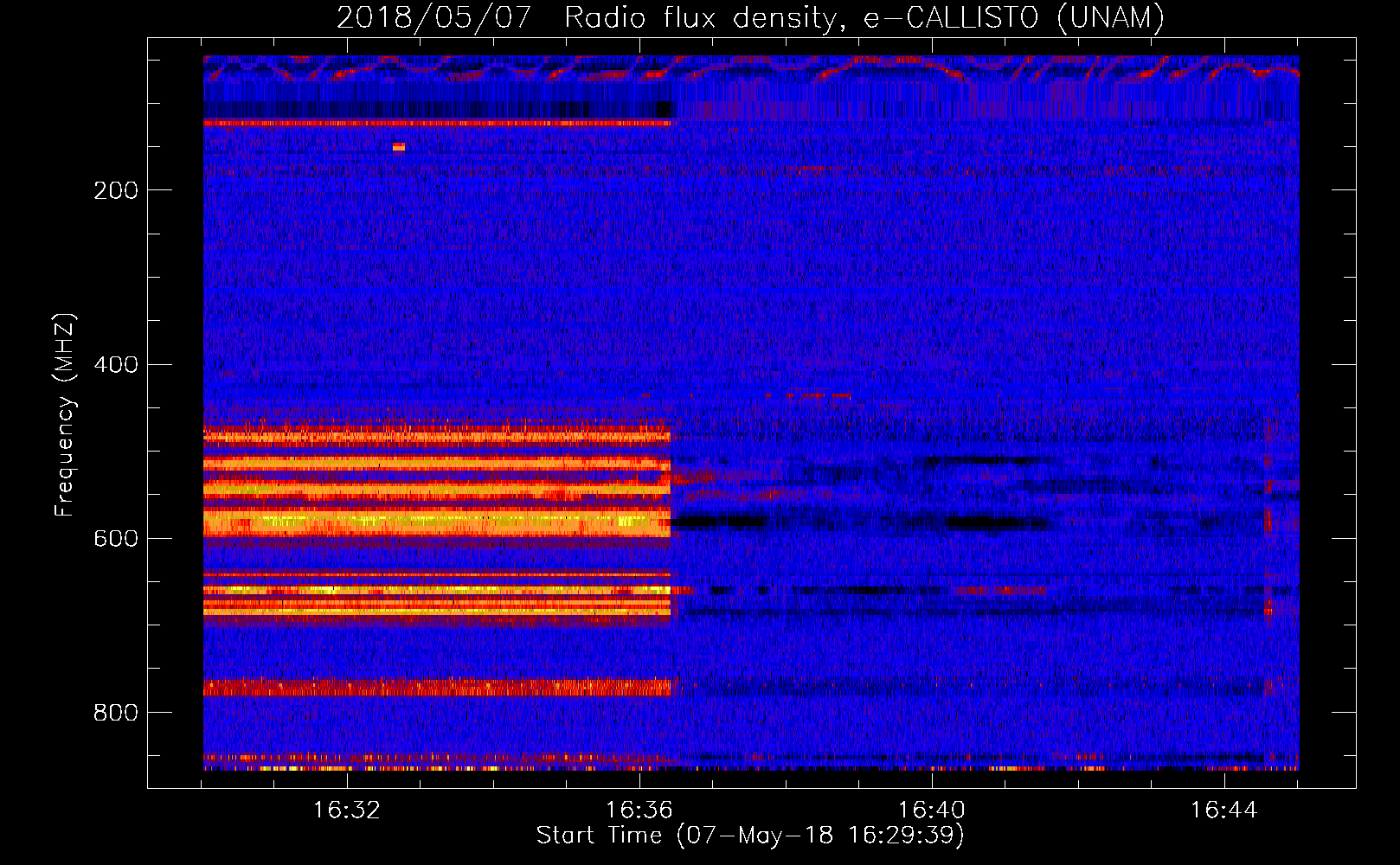Click the 16:36 time tick label
1400x865 pixels.
tap(639, 811)
